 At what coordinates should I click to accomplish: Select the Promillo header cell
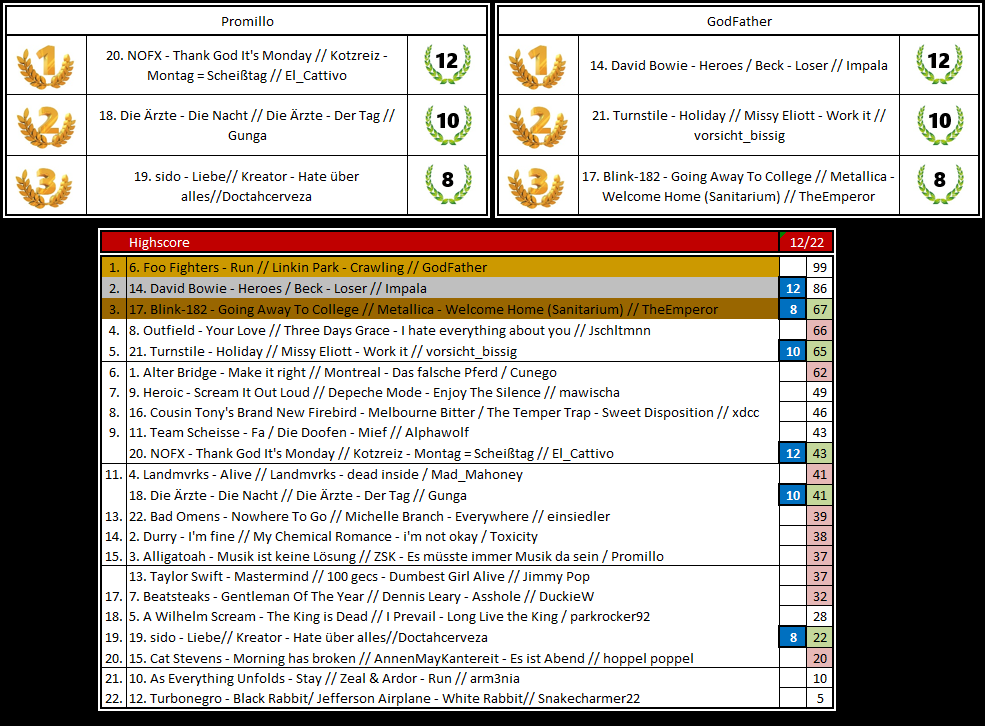[247, 21]
